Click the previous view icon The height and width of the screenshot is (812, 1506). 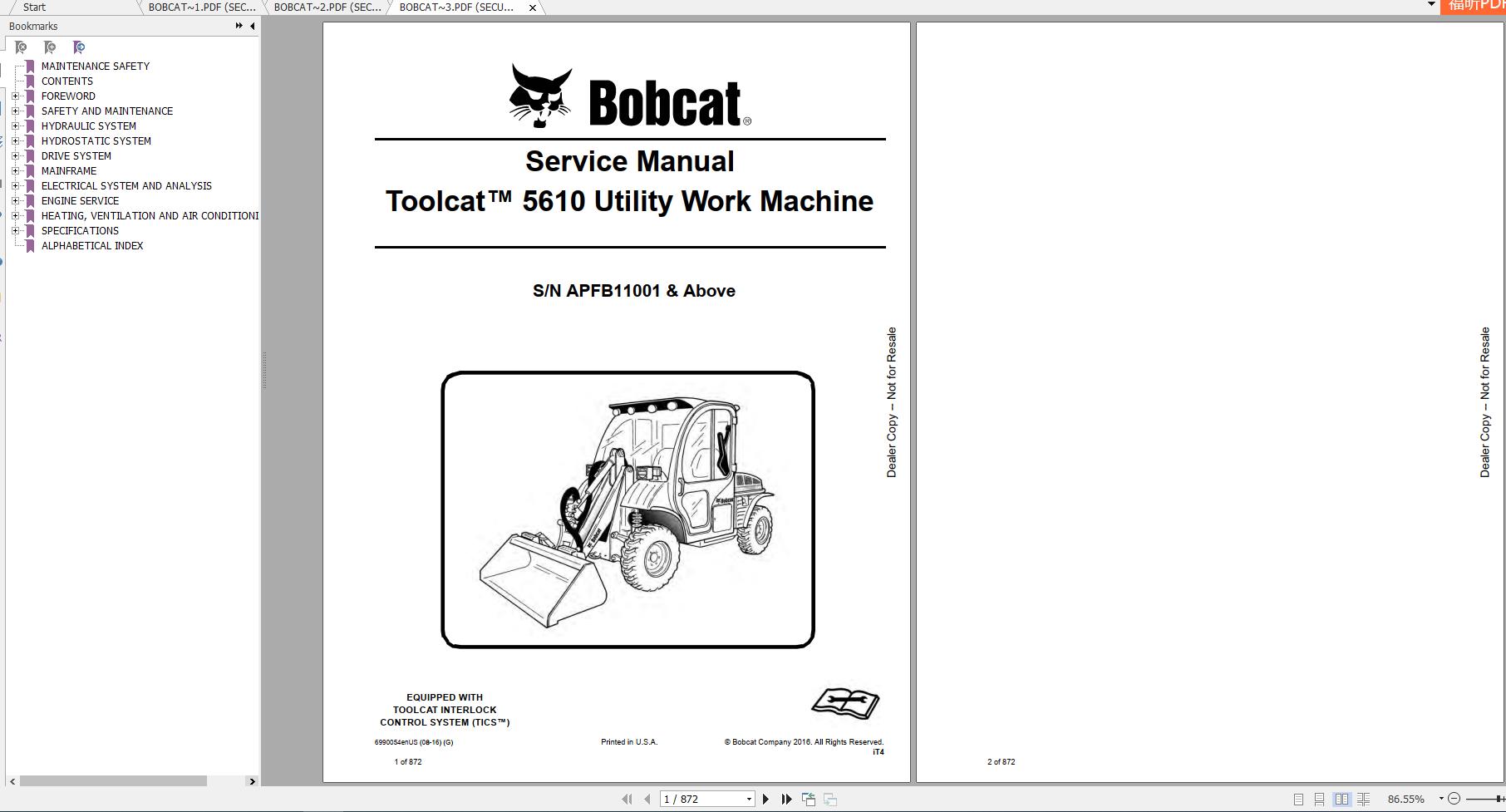pyautogui.click(x=808, y=799)
